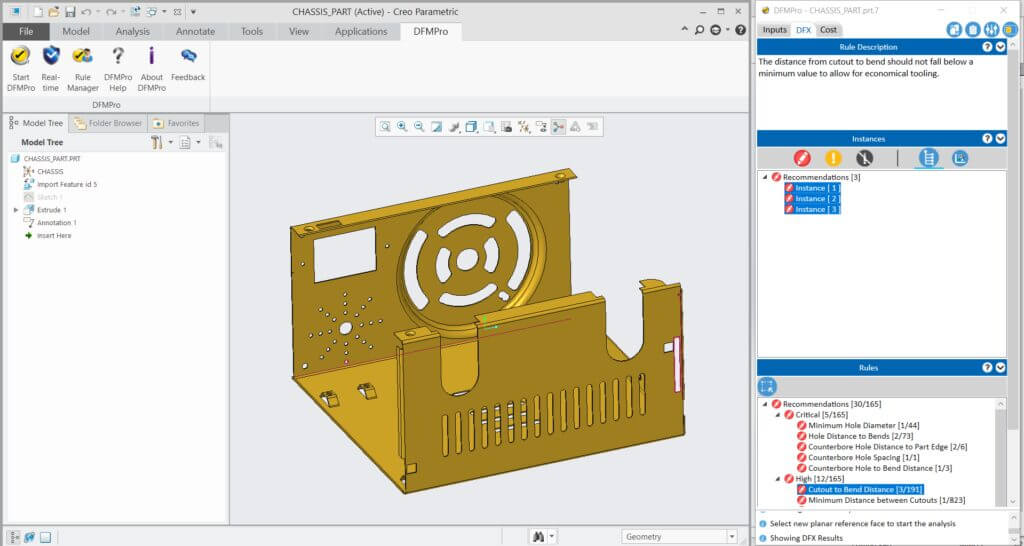Collapse Recommendations [30/165] in Rules
The width and height of the screenshot is (1024, 546).
tap(765, 404)
